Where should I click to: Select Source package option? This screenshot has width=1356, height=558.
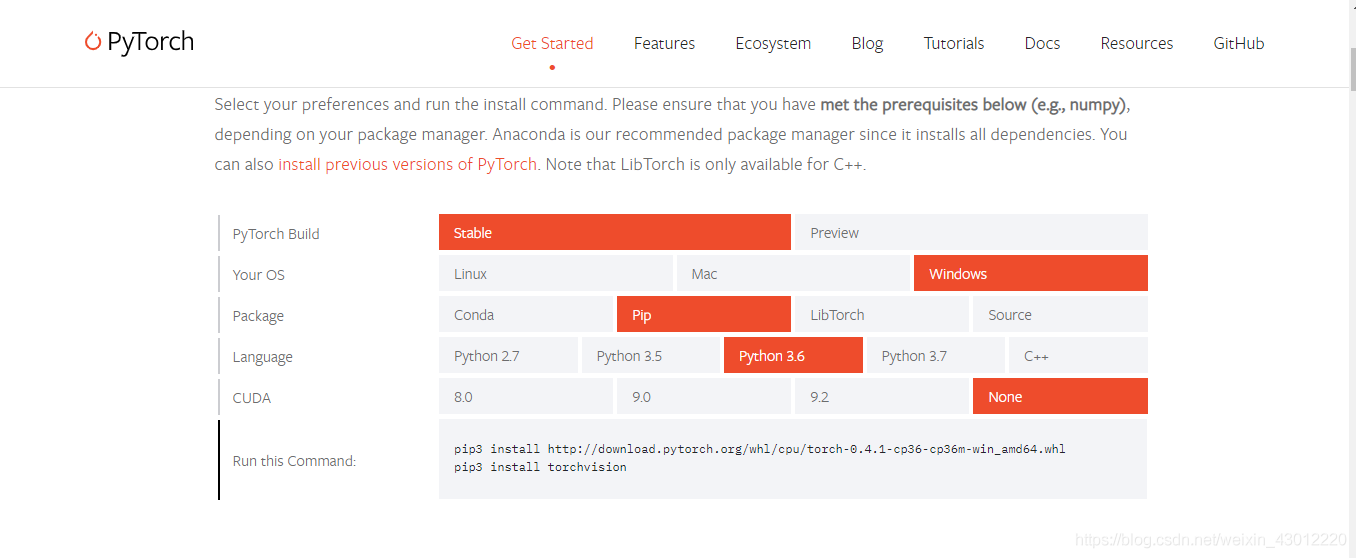(1059, 314)
